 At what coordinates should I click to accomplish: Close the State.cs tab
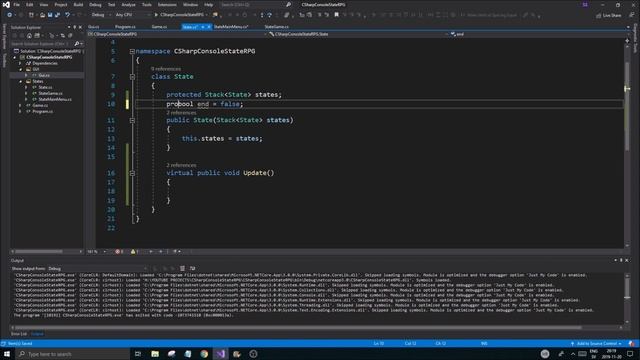[209, 27]
